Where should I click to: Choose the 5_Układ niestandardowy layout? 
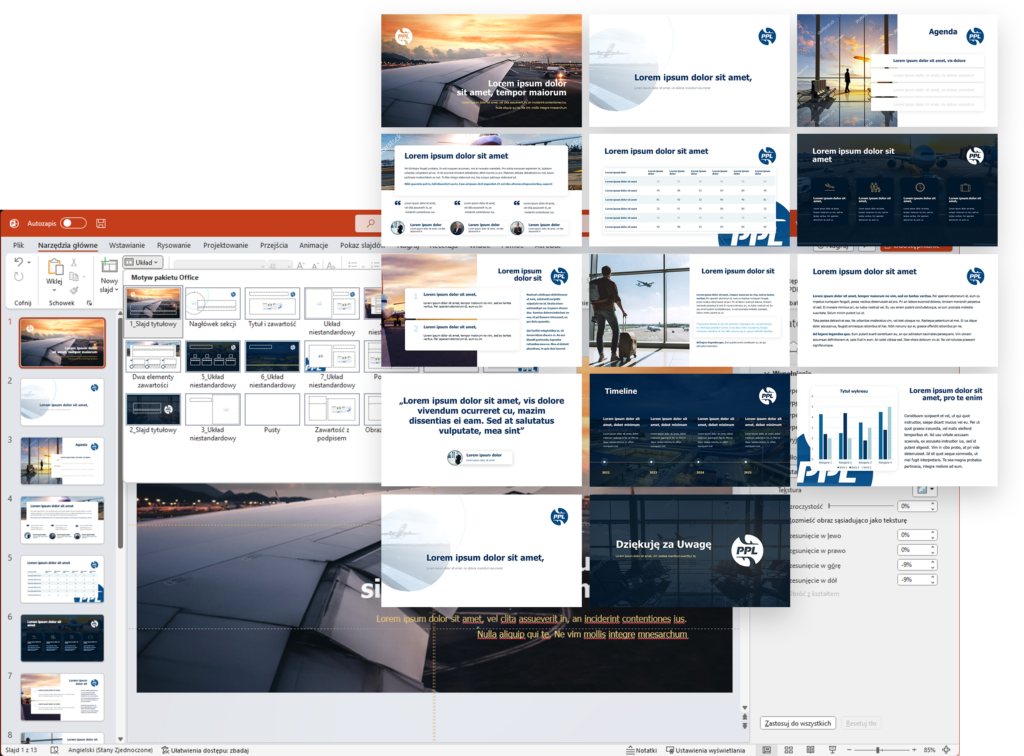(x=212, y=364)
